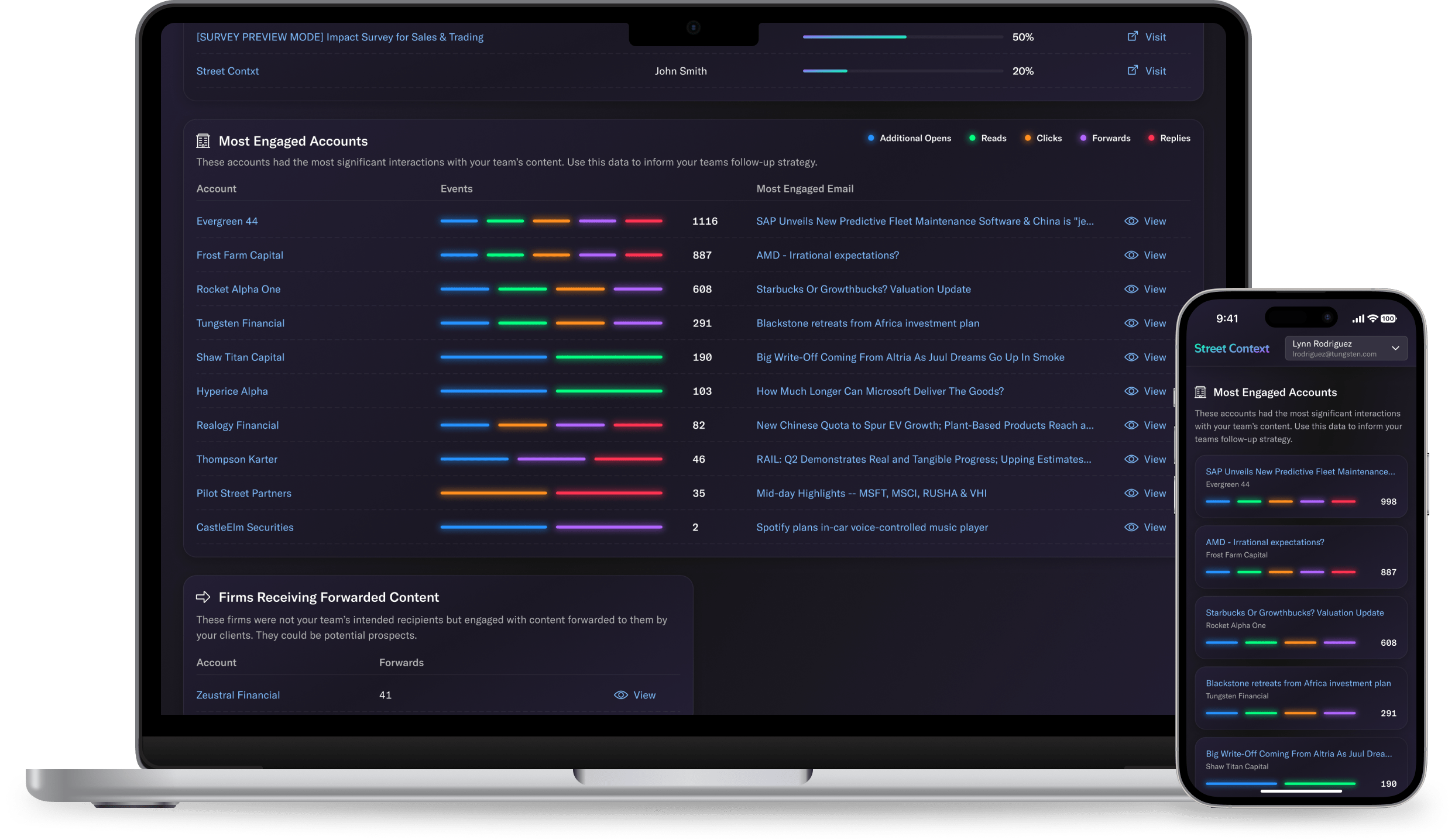Image resolution: width=1455 pixels, height=840 pixels.
Task: Click the Forwards column header
Action: coord(401,662)
